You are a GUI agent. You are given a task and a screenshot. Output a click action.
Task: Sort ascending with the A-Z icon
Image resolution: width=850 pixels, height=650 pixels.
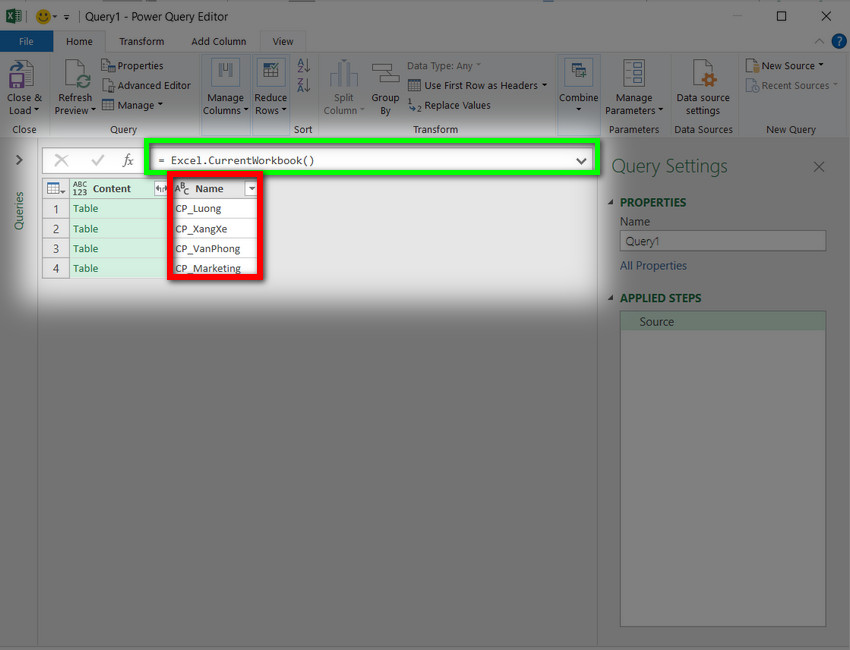[x=304, y=66]
